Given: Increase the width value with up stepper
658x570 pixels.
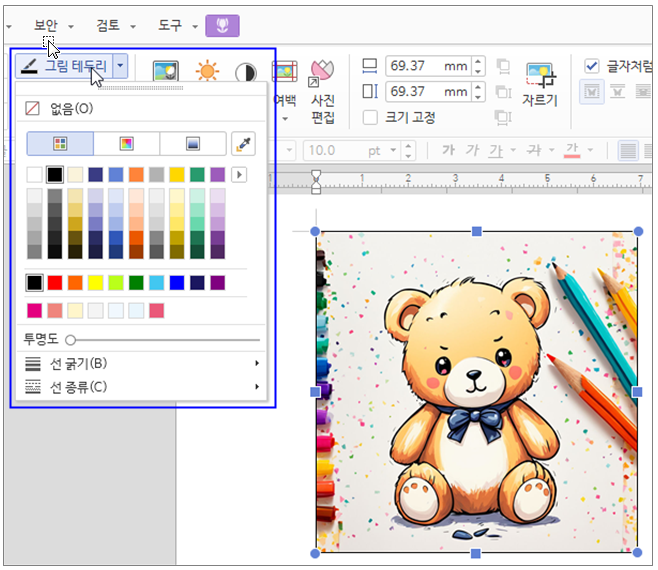Looking at the screenshot, I should (x=478, y=61).
